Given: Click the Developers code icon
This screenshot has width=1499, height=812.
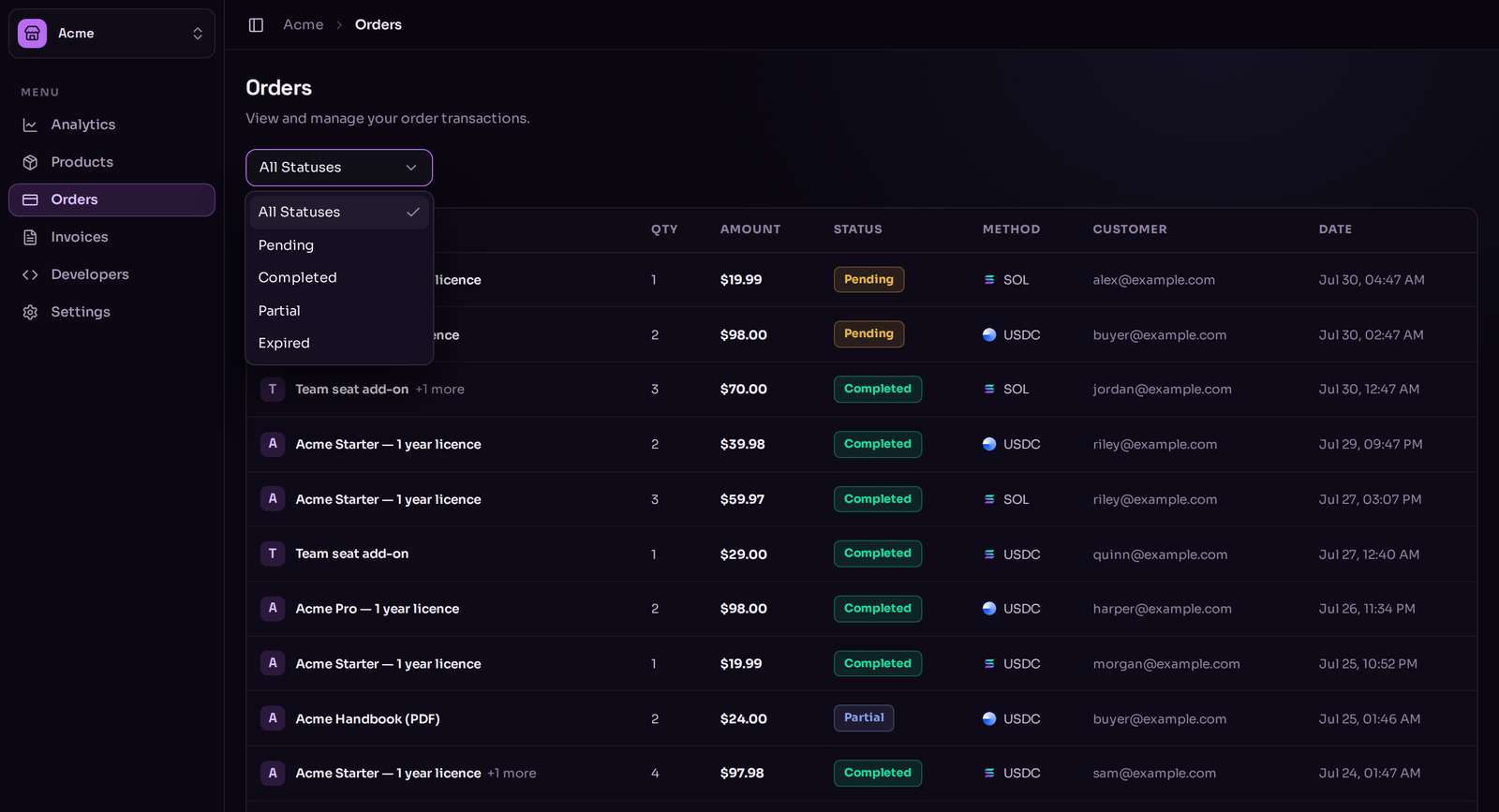Looking at the screenshot, I should 30,274.
